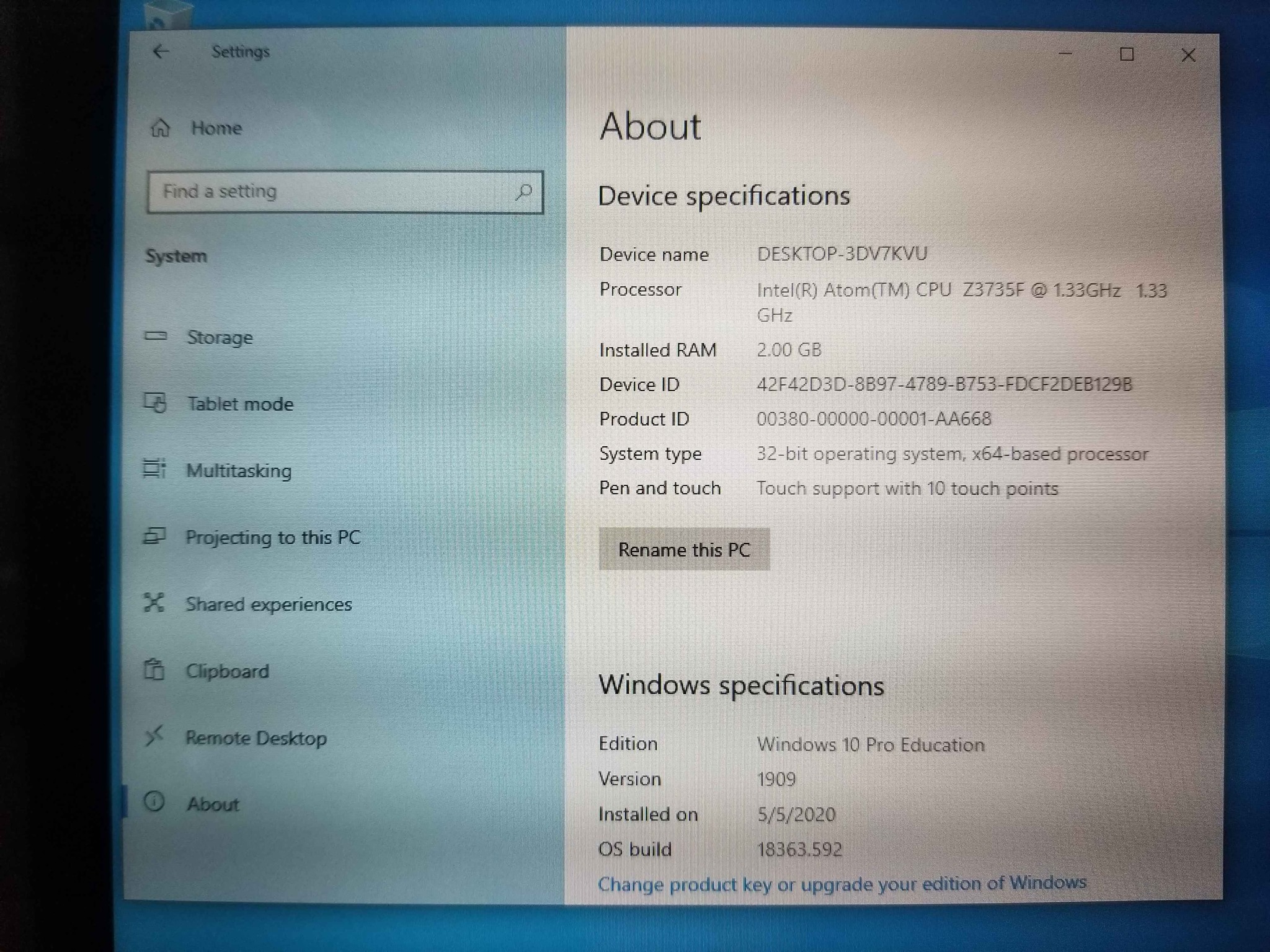This screenshot has height=952, width=1270.
Task: Open the Recycle Bin on desktop
Action: [x=169, y=14]
